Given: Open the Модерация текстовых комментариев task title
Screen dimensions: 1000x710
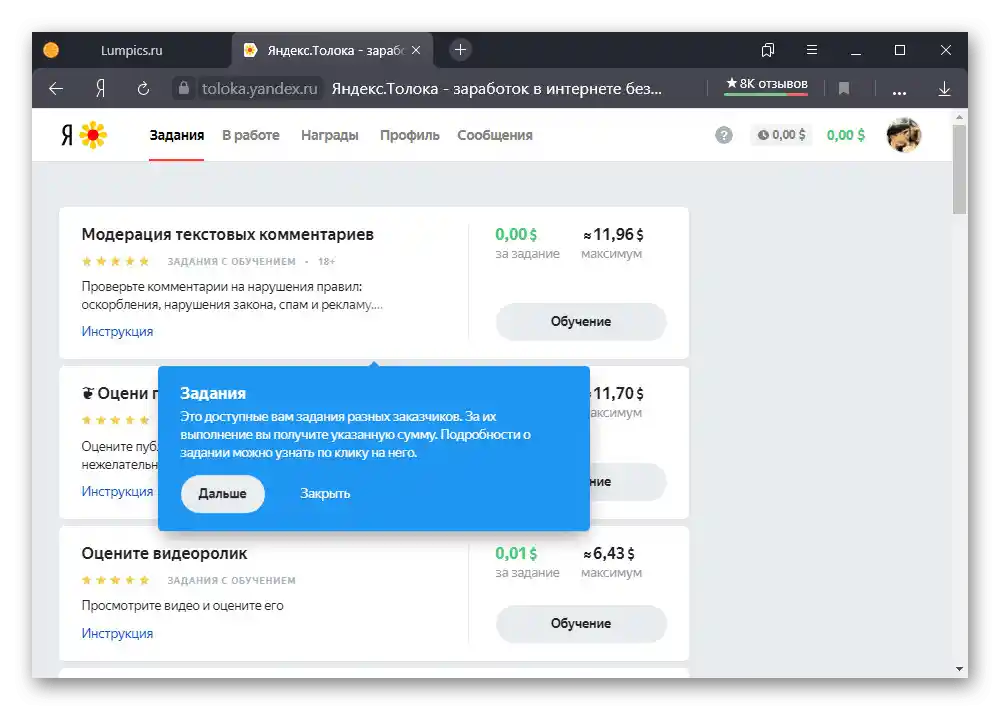Looking at the screenshot, I should (x=228, y=234).
